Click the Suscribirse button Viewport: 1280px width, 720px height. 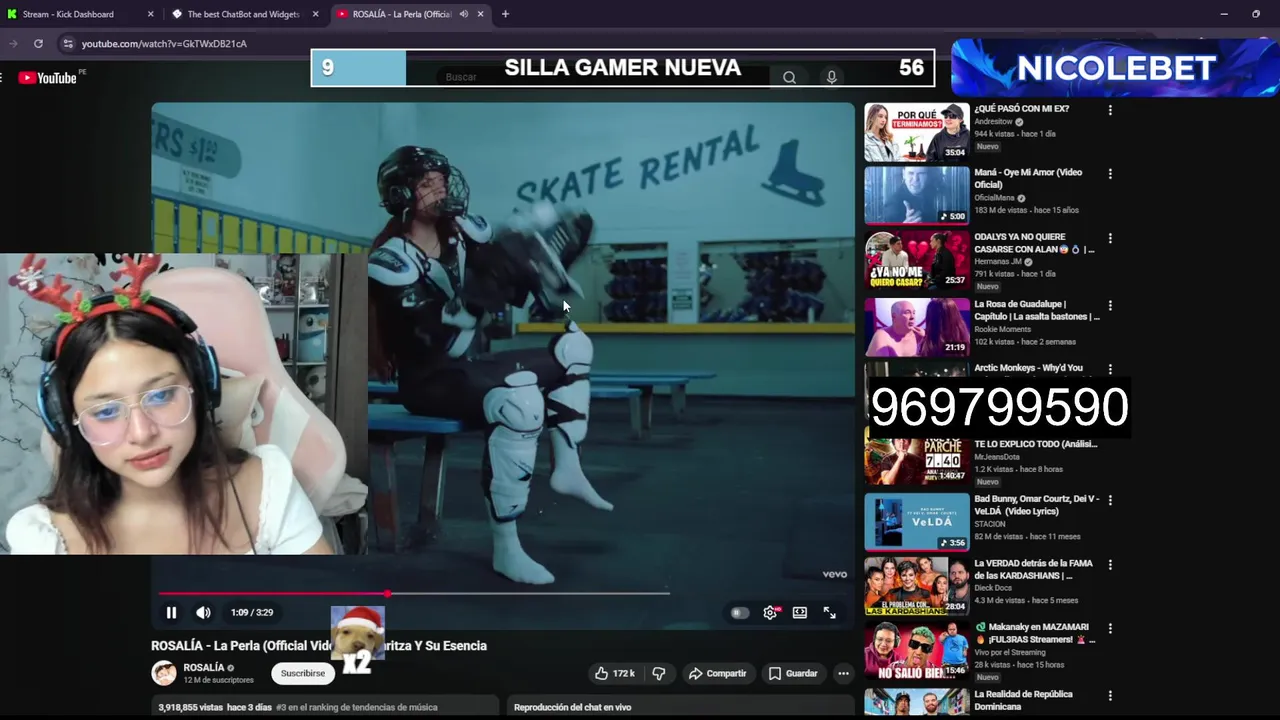(x=302, y=673)
